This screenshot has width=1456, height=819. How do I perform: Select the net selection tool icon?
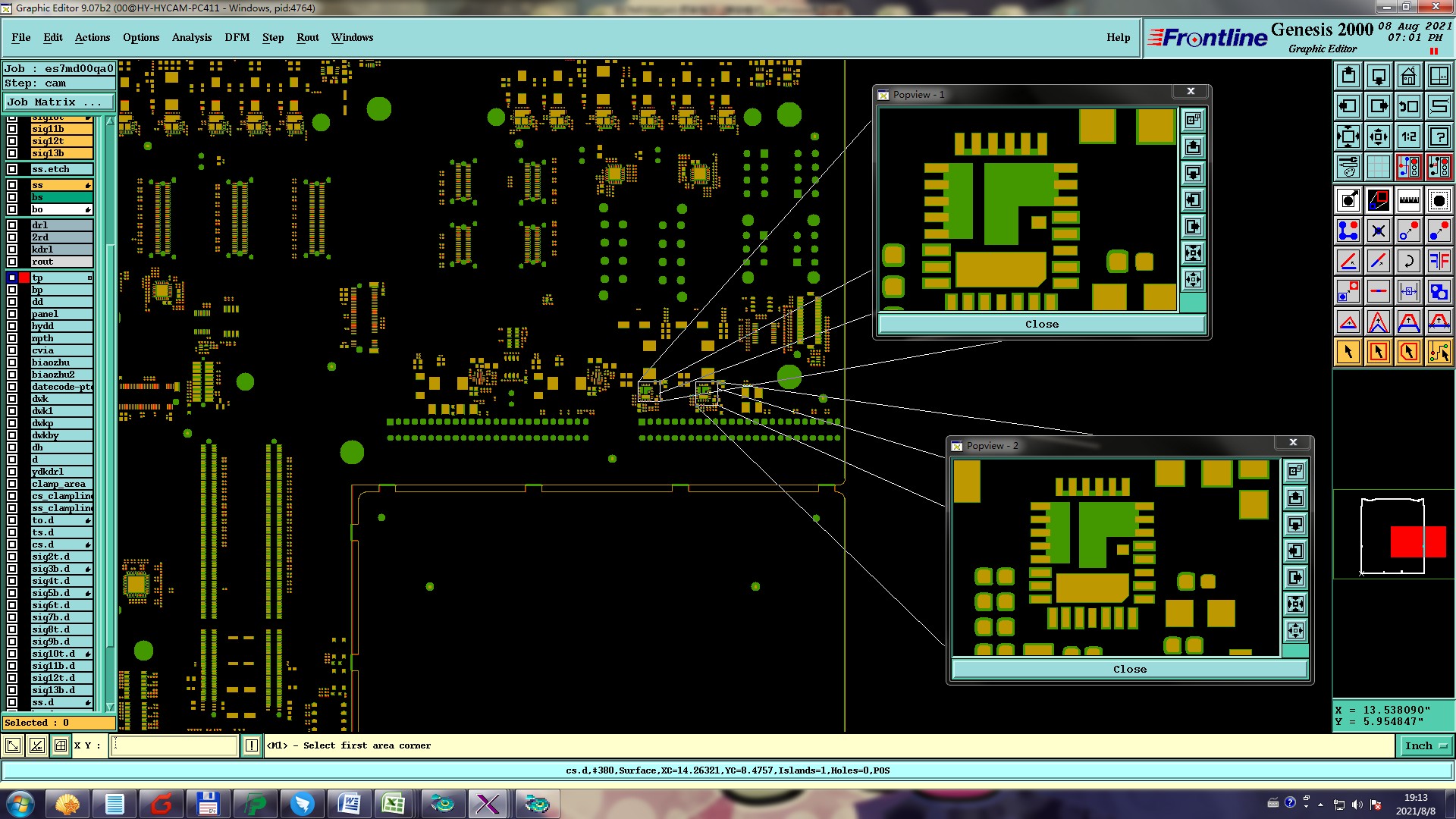point(1439,352)
